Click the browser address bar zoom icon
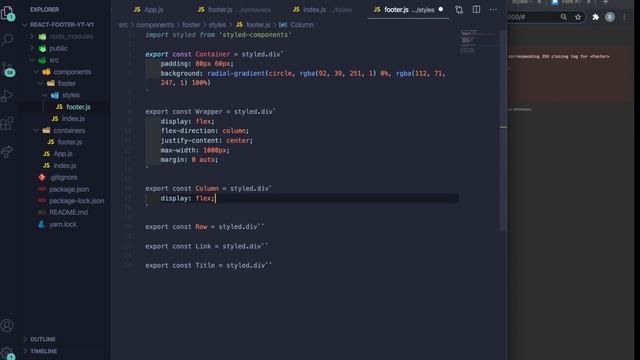The image size is (640, 360). [564, 17]
